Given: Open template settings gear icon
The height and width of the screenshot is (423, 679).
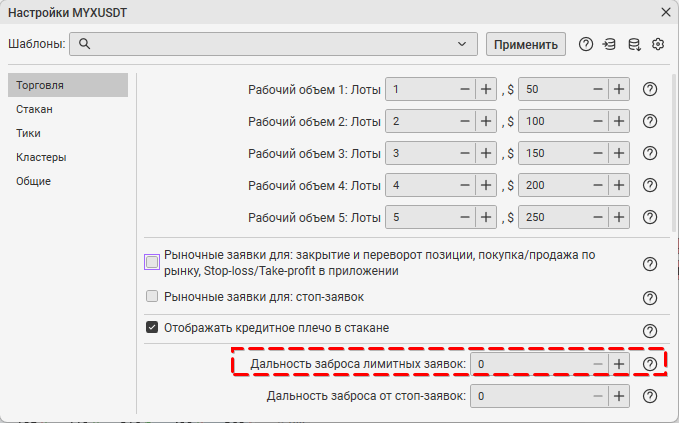Looking at the screenshot, I should pos(658,44).
